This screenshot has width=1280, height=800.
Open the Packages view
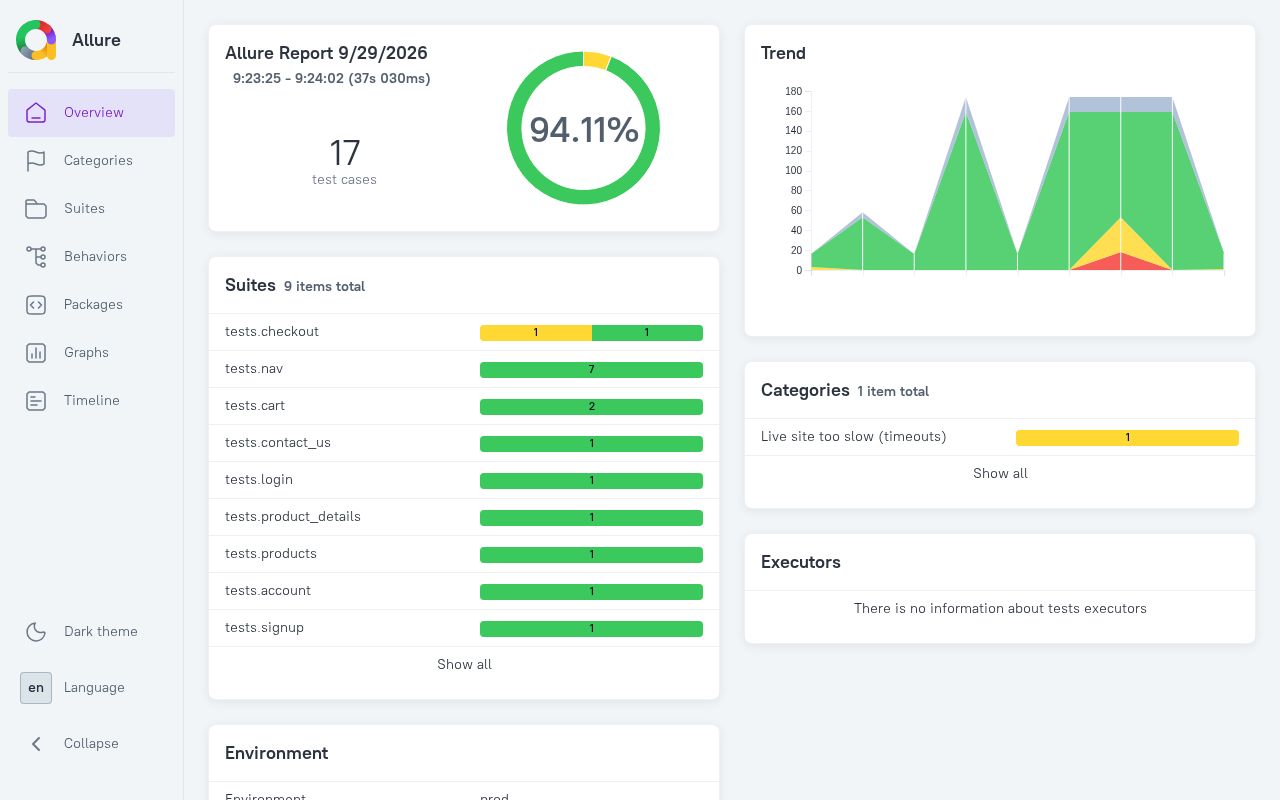click(91, 305)
